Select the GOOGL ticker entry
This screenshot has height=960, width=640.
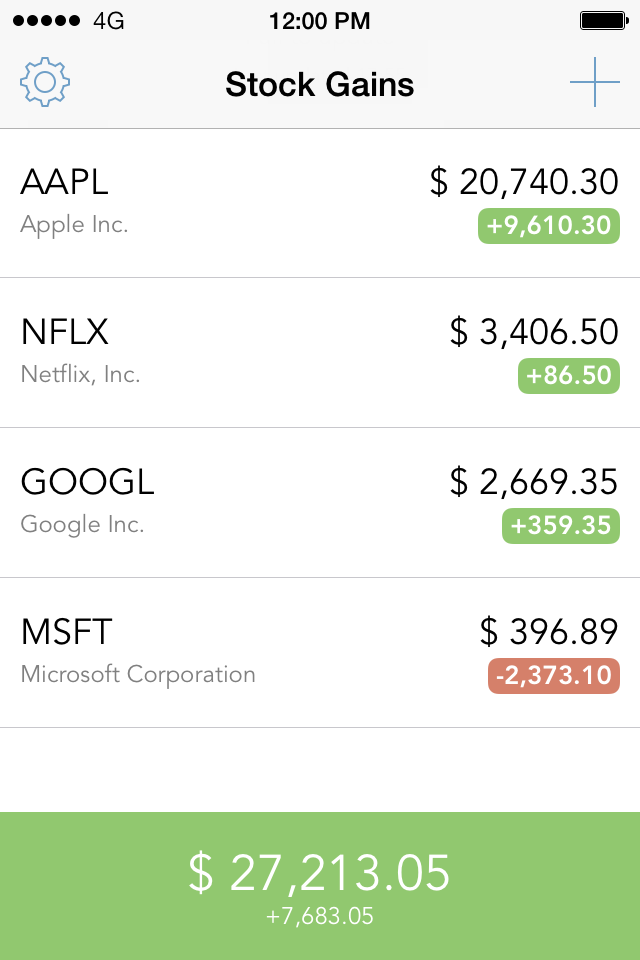click(320, 503)
